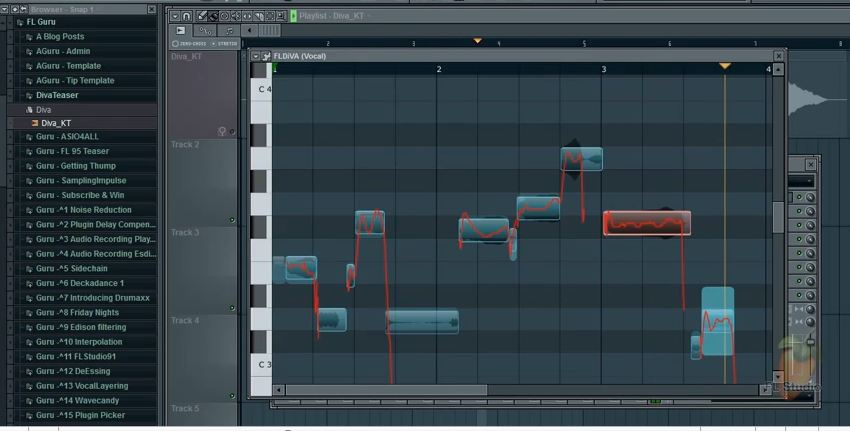This screenshot has height=431, width=850.
Task: Expand the DivaTeaser folder
Action: (x=57, y=95)
